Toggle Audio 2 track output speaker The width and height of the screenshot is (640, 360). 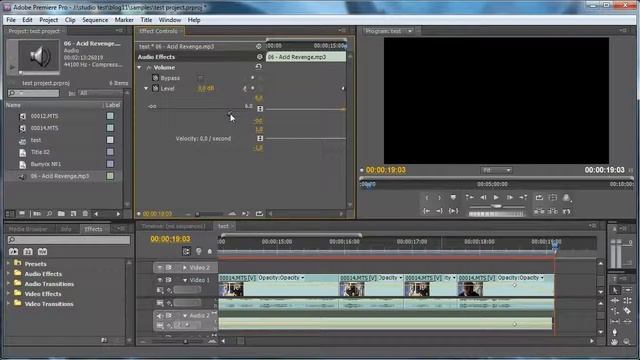(160, 316)
